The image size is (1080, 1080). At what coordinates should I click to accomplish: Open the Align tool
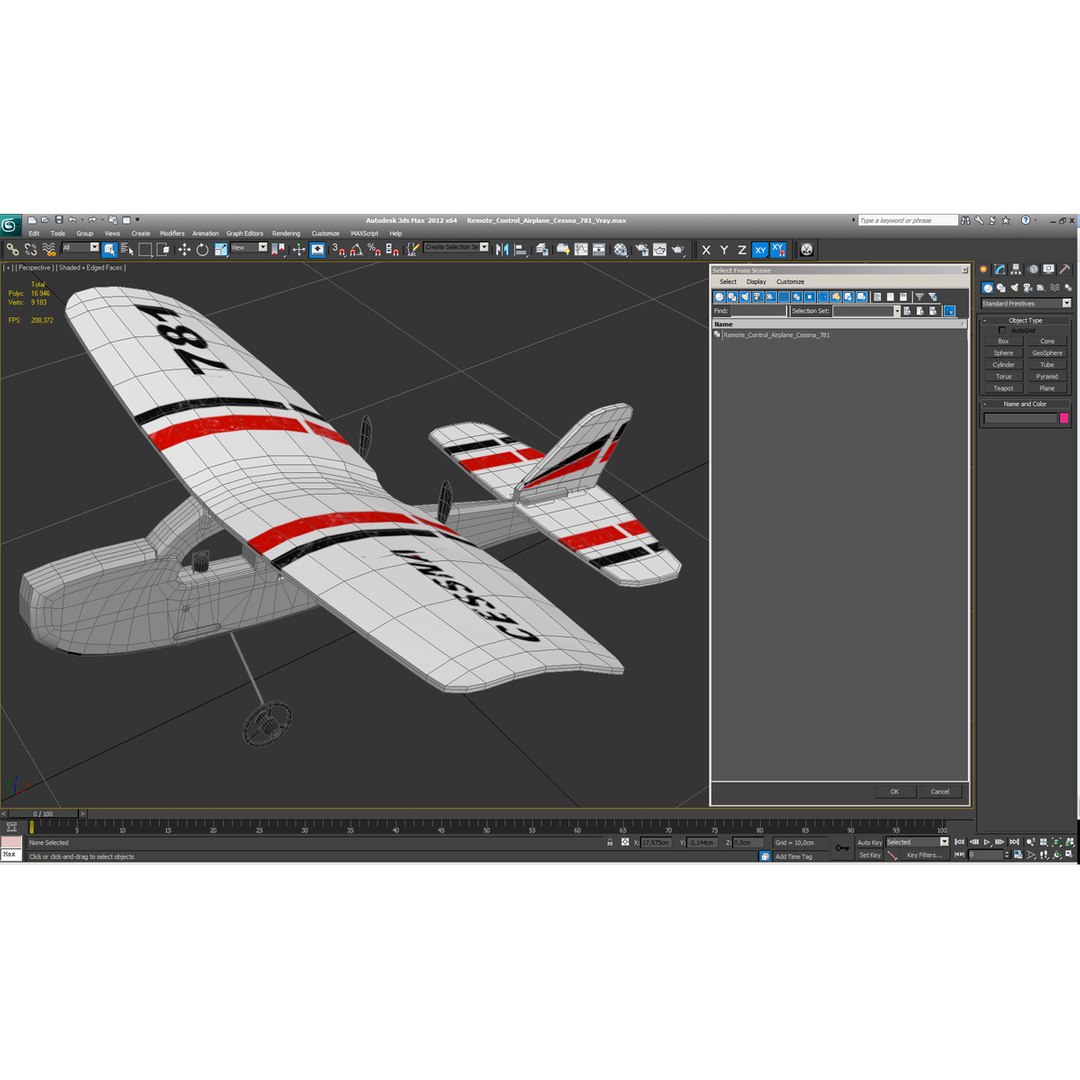tap(521, 249)
